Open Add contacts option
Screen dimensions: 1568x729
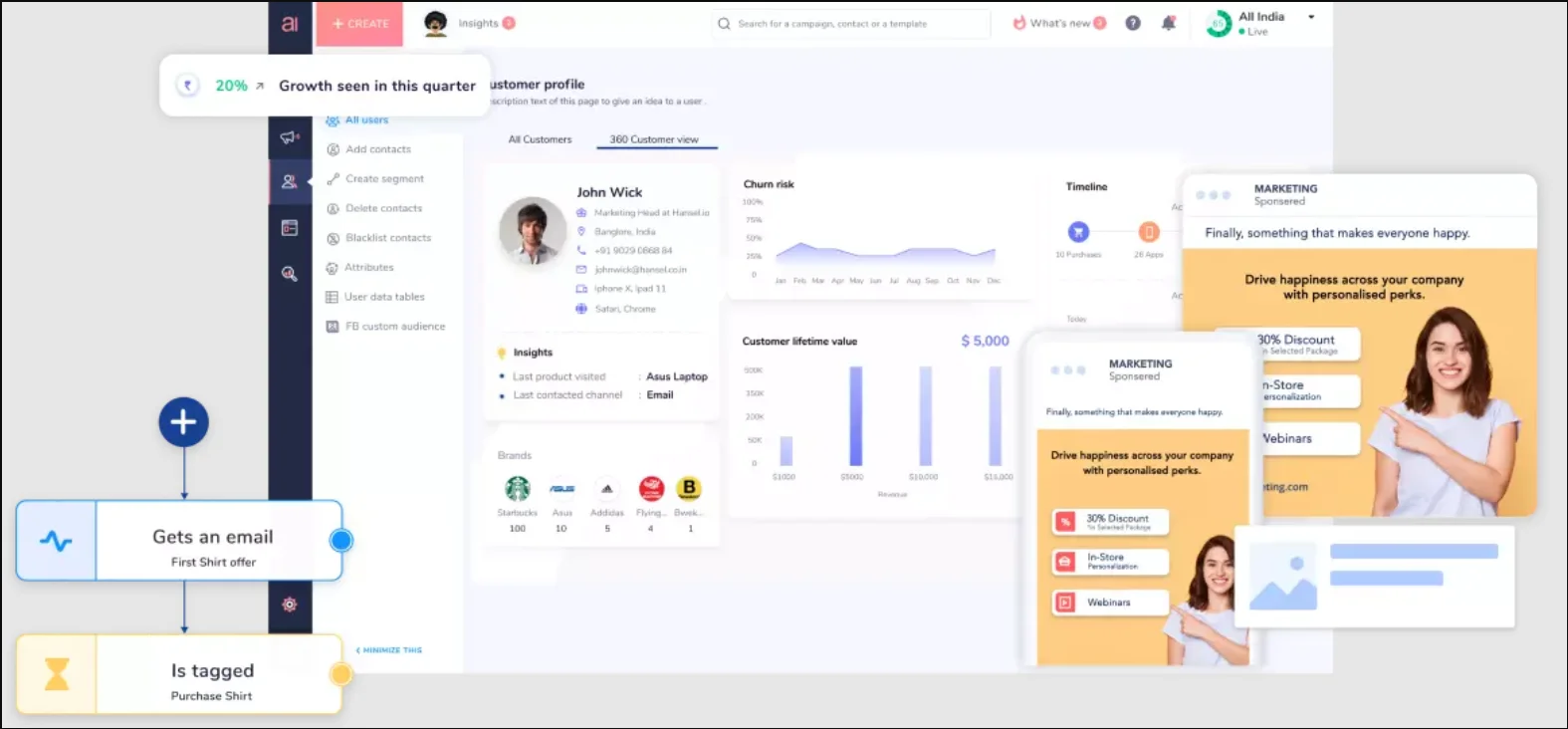pos(378,149)
